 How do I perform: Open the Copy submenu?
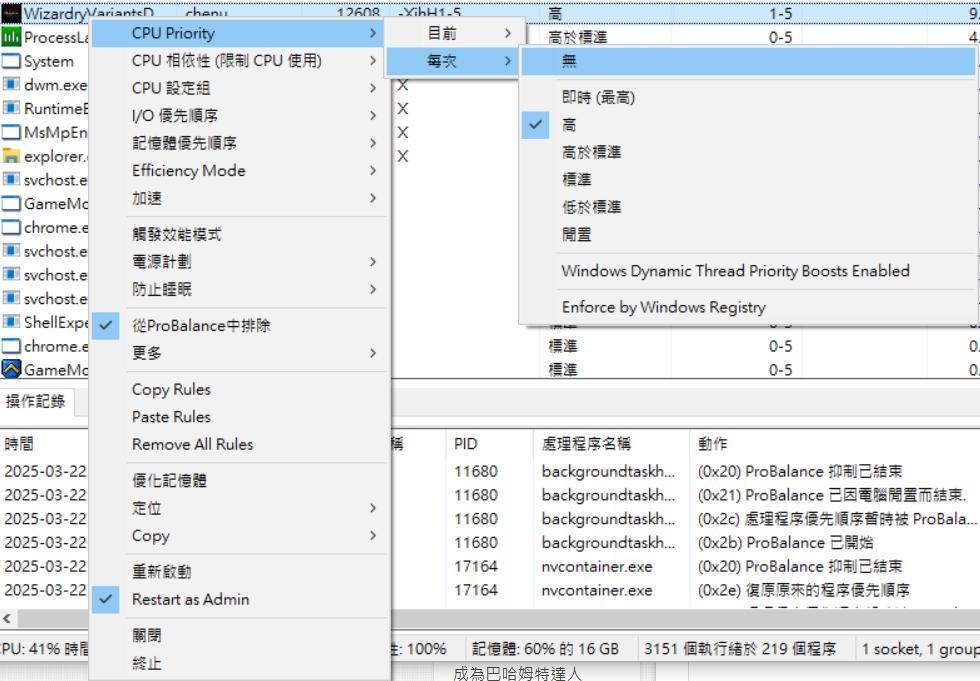click(x=238, y=535)
